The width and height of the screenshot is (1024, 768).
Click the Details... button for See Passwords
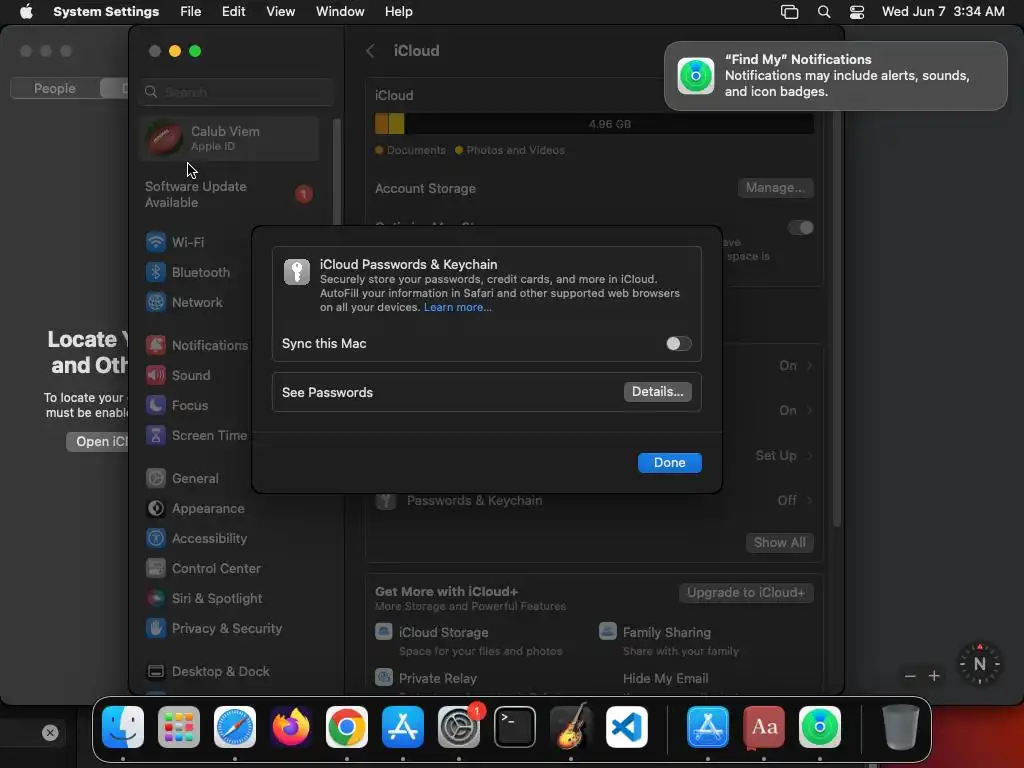point(657,392)
